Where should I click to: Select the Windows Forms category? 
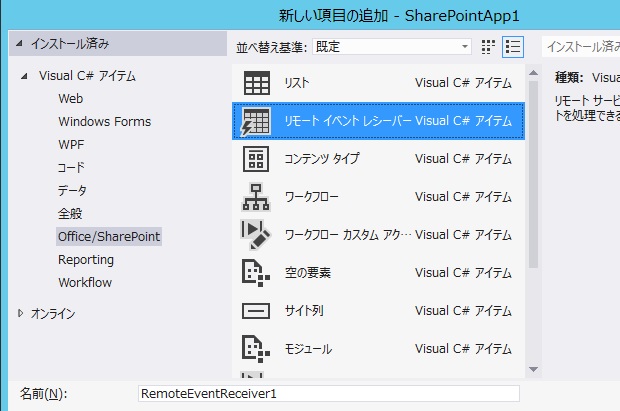pyautogui.click(x=105, y=121)
